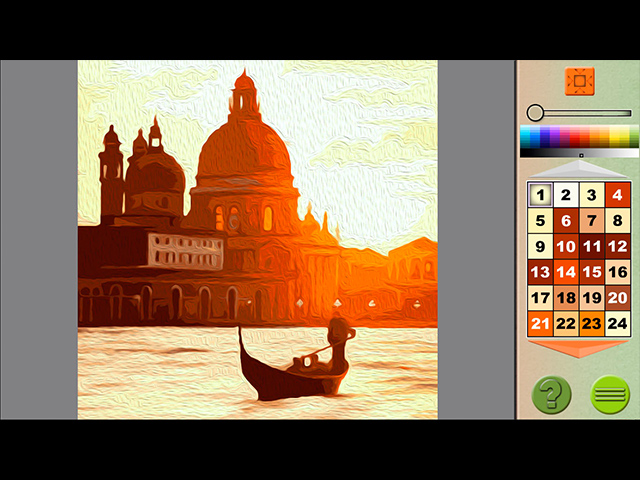This screenshot has height=480, width=640.
Task: Choose orange color number 14
Action: (x=566, y=272)
